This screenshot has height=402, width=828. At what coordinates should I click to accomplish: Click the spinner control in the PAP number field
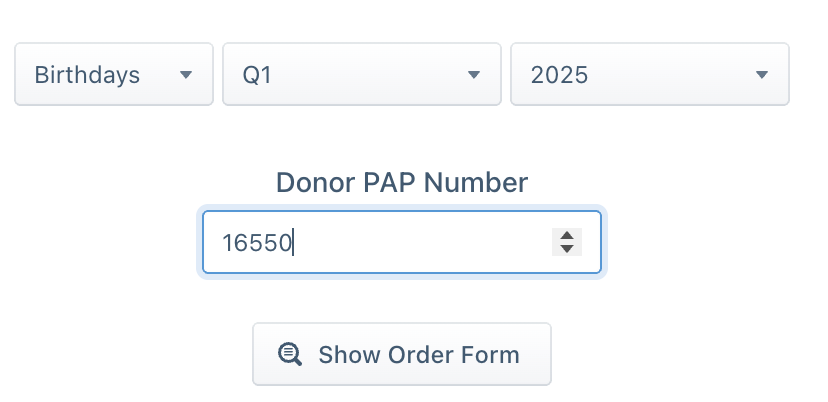567,242
